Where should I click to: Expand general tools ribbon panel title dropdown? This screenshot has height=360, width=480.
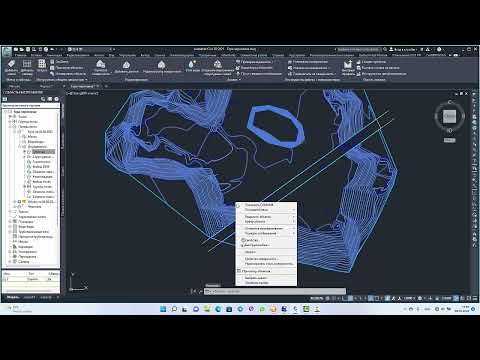[x=63, y=80]
